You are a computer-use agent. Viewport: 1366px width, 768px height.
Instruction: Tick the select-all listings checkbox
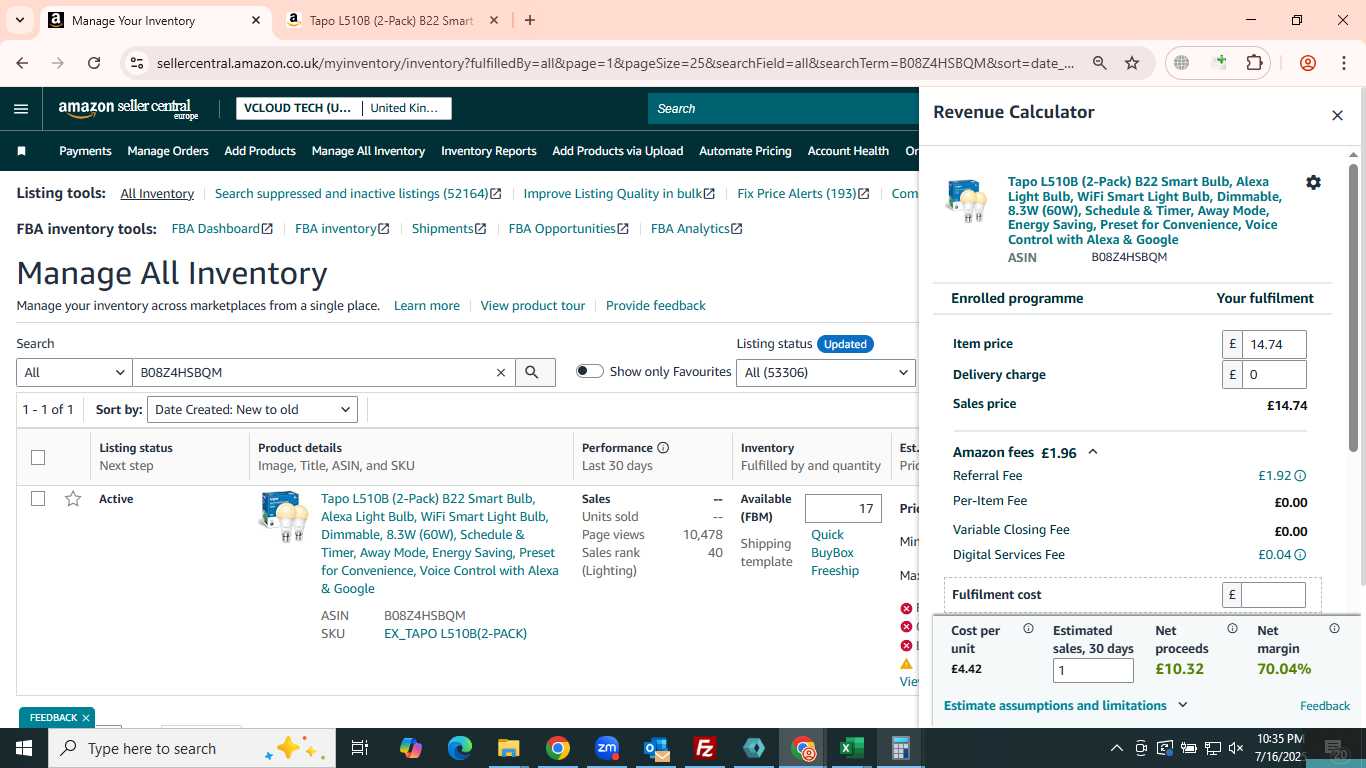click(38, 457)
